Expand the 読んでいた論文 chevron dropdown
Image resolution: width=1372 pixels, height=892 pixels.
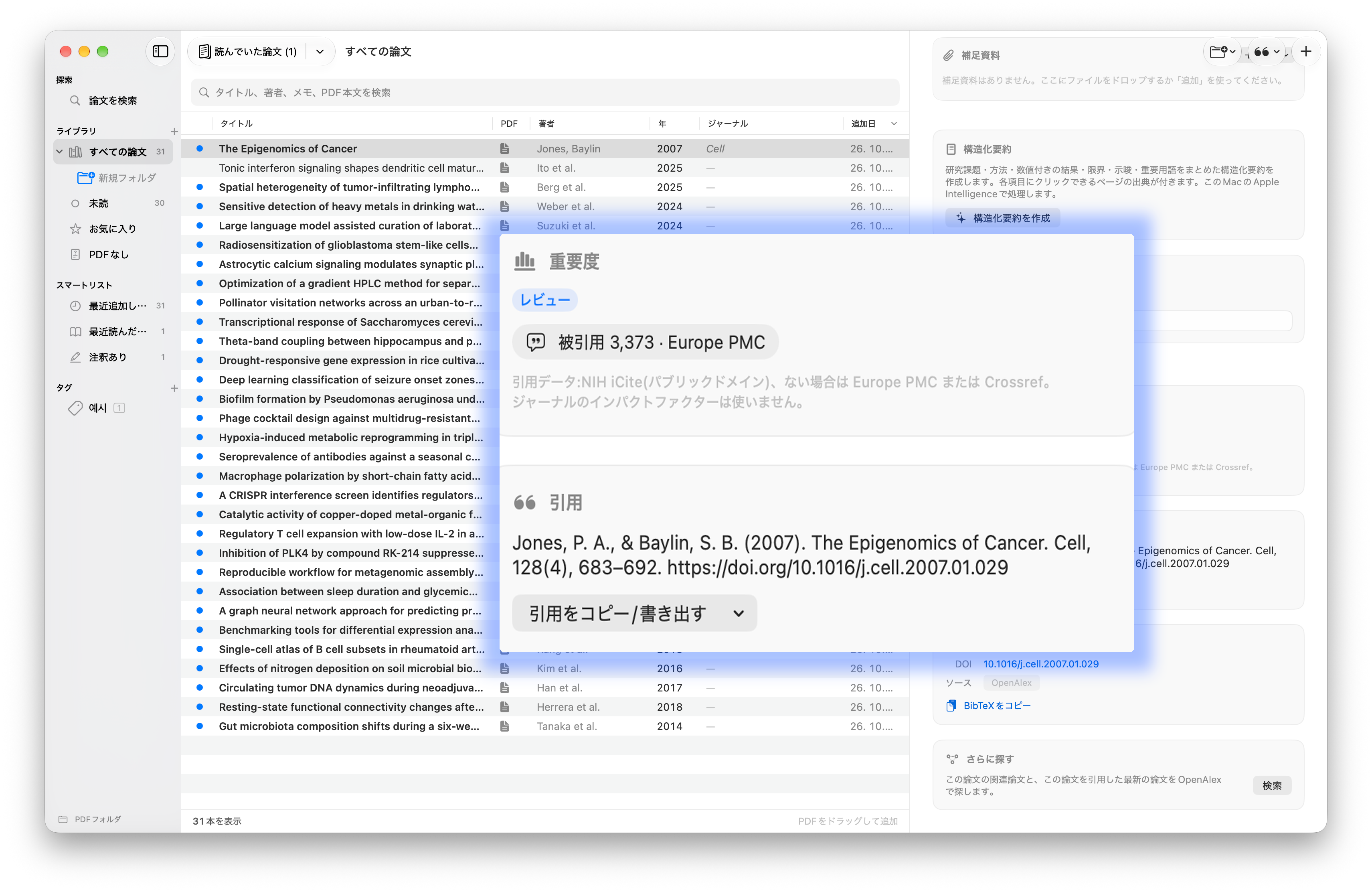320,52
